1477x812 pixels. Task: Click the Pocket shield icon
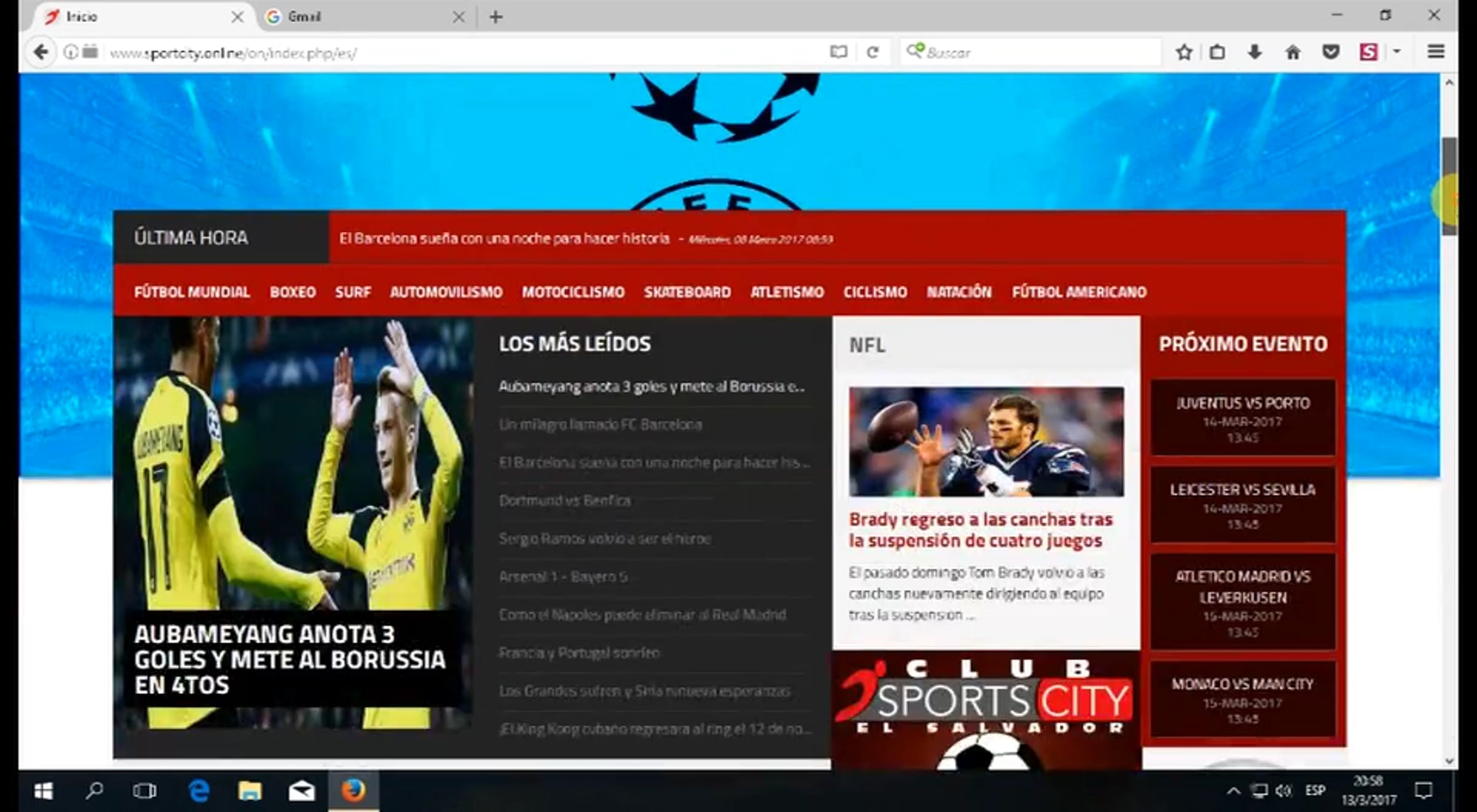[x=1331, y=52]
